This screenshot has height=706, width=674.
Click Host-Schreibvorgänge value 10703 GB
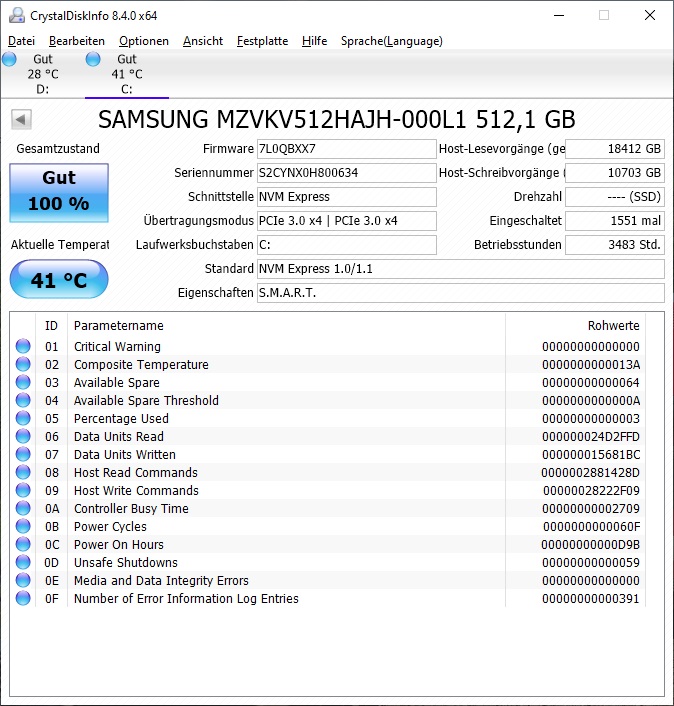[x=615, y=173]
